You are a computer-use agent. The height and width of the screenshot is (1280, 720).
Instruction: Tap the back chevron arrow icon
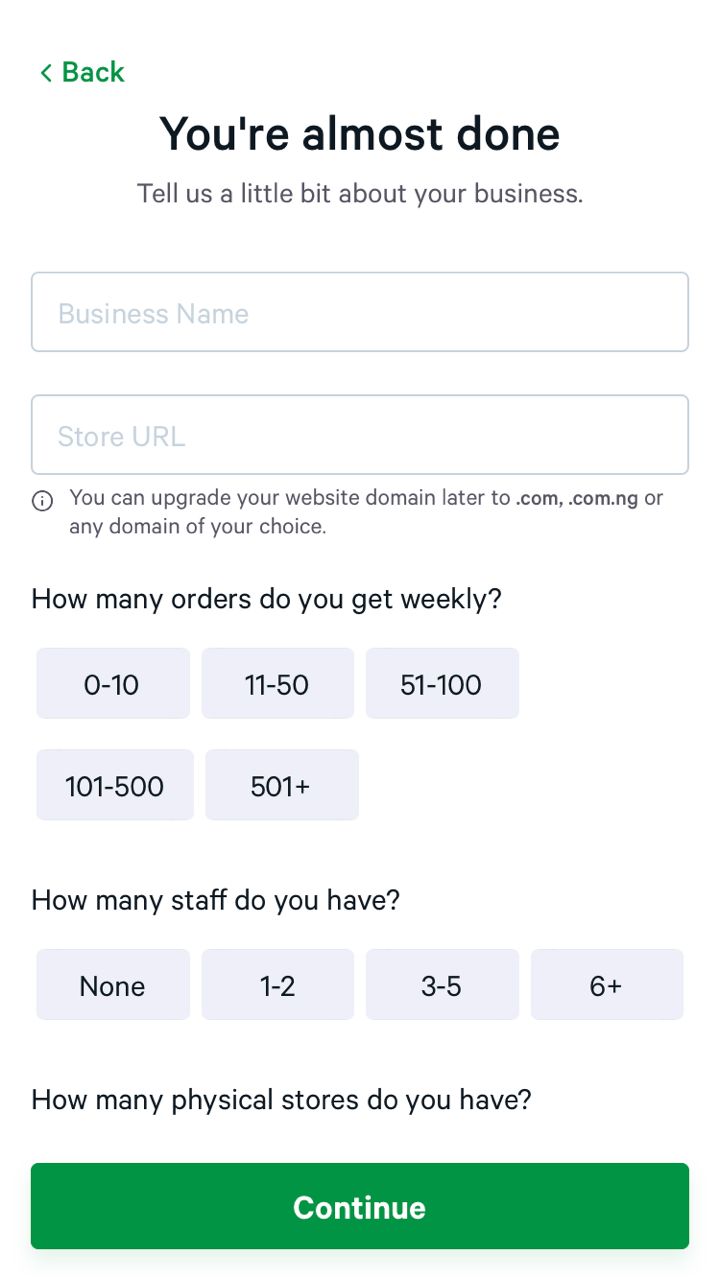(x=46, y=73)
